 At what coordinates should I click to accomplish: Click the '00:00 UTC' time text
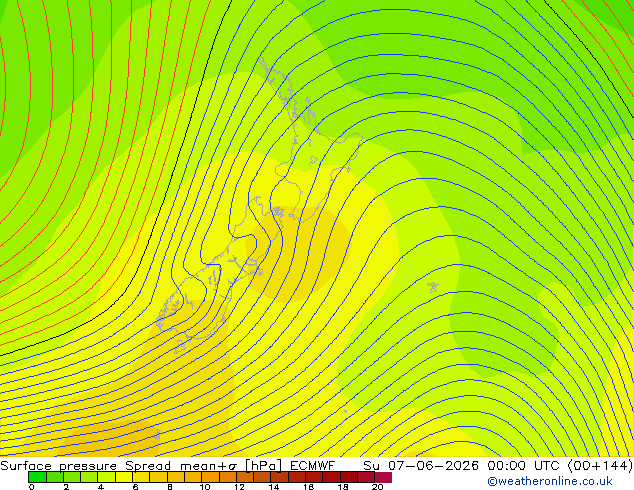click(523, 466)
